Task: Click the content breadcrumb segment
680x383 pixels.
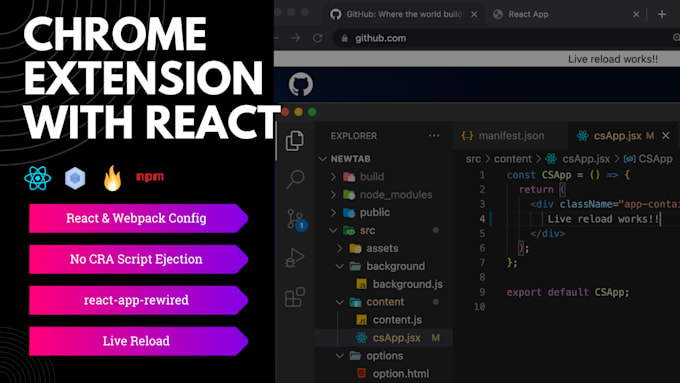Action: tap(513, 159)
